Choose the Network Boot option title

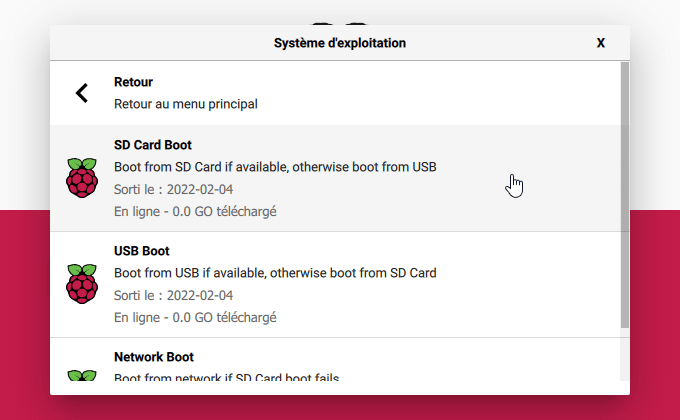coord(154,357)
